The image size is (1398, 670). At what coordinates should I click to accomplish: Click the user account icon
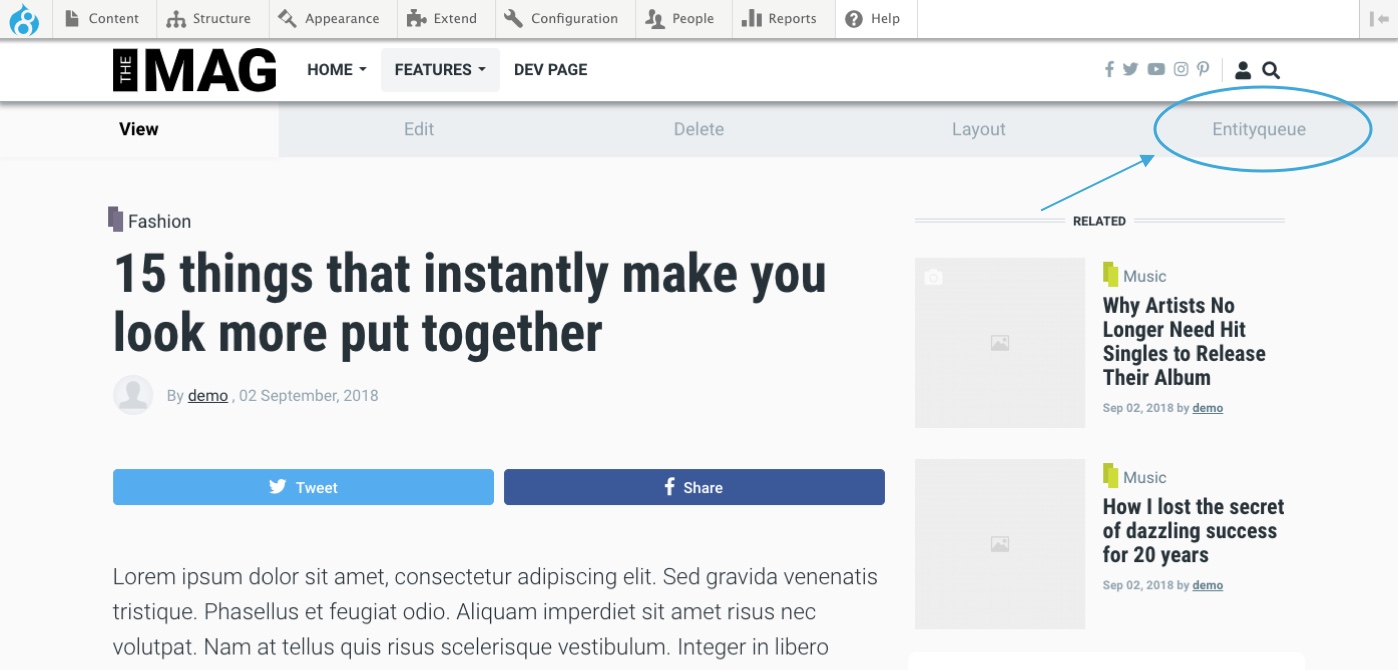tap(1243, 70)
